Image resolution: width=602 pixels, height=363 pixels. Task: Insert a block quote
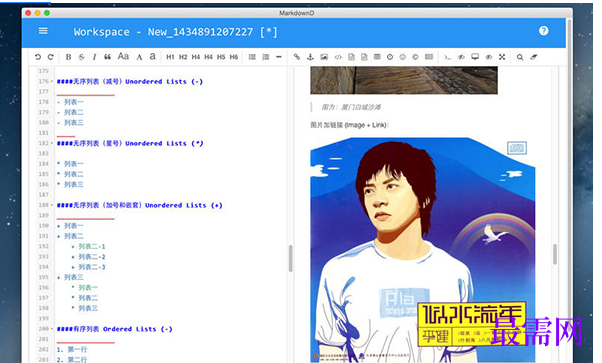[x=108, y=57]
